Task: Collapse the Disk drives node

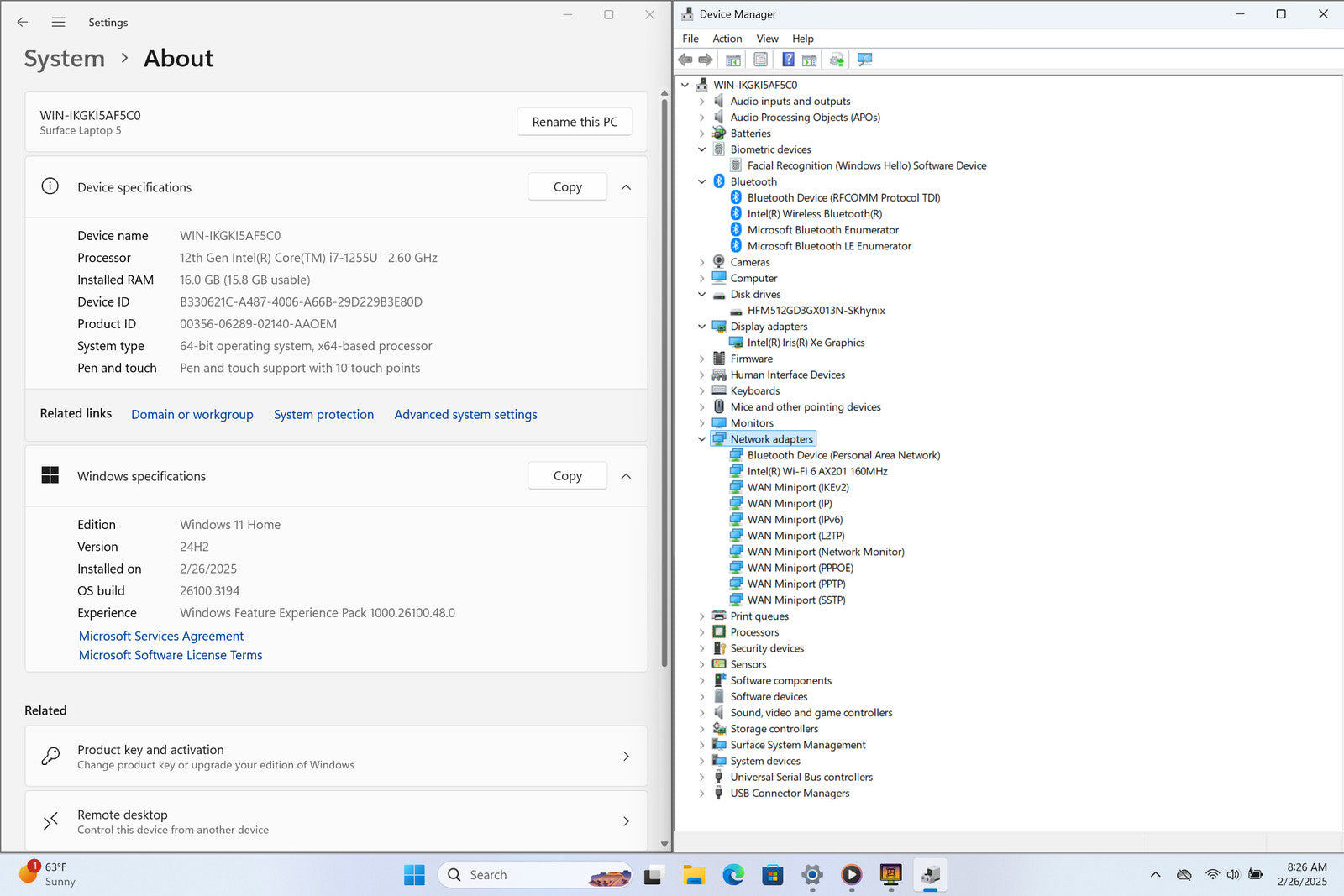Action: pos(702,295)
